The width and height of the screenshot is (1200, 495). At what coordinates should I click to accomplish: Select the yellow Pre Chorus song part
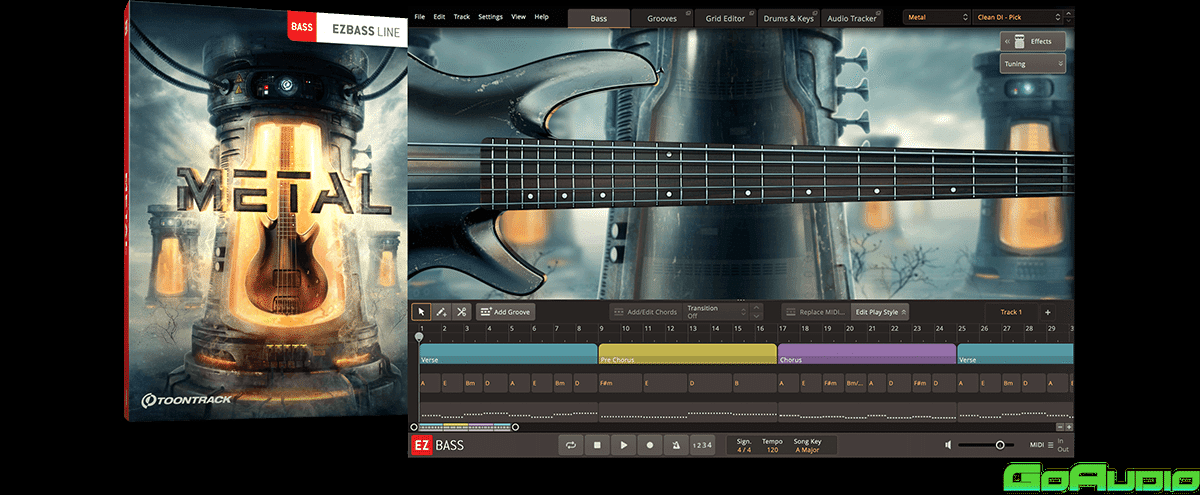(688, 354)
